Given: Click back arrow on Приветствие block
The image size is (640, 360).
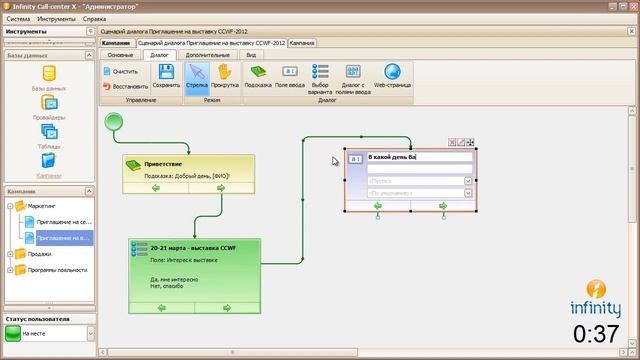Looking at the screenshot, I should 156,188.
